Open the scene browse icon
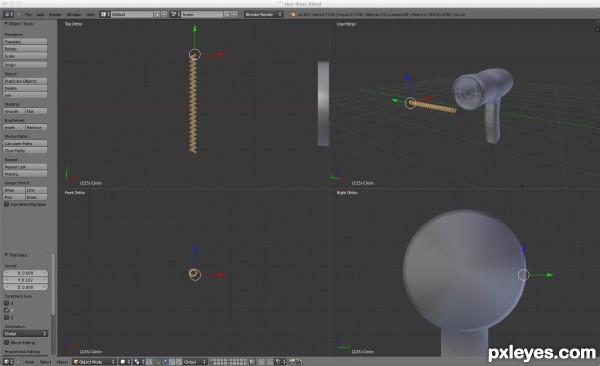This screenshot has height=366, width=600. point(175,14)
